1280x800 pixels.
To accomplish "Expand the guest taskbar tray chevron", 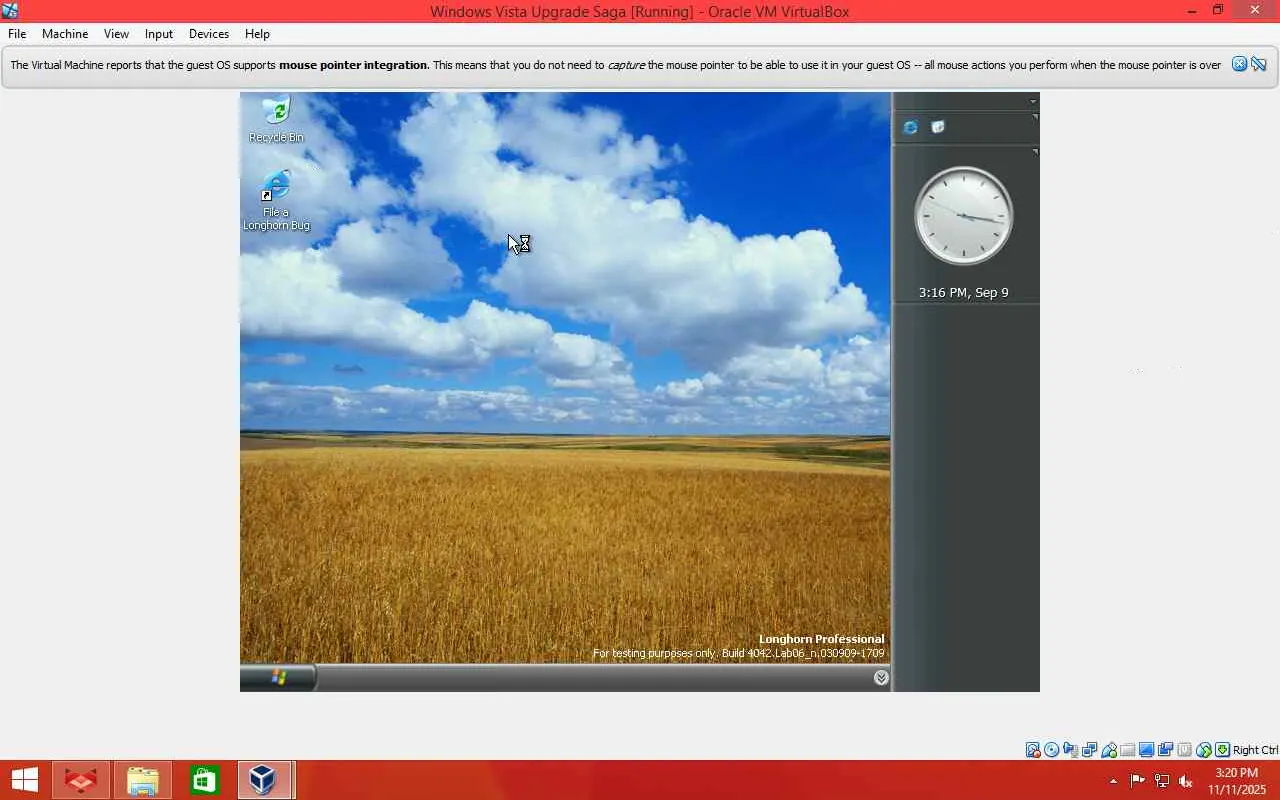I will 881,677.
